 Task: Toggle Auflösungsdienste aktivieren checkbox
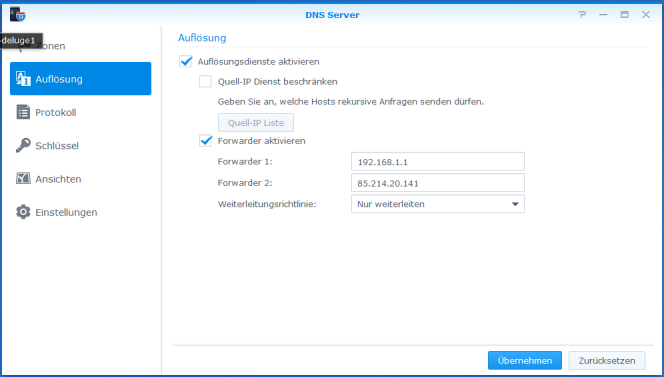pos(185,61)
